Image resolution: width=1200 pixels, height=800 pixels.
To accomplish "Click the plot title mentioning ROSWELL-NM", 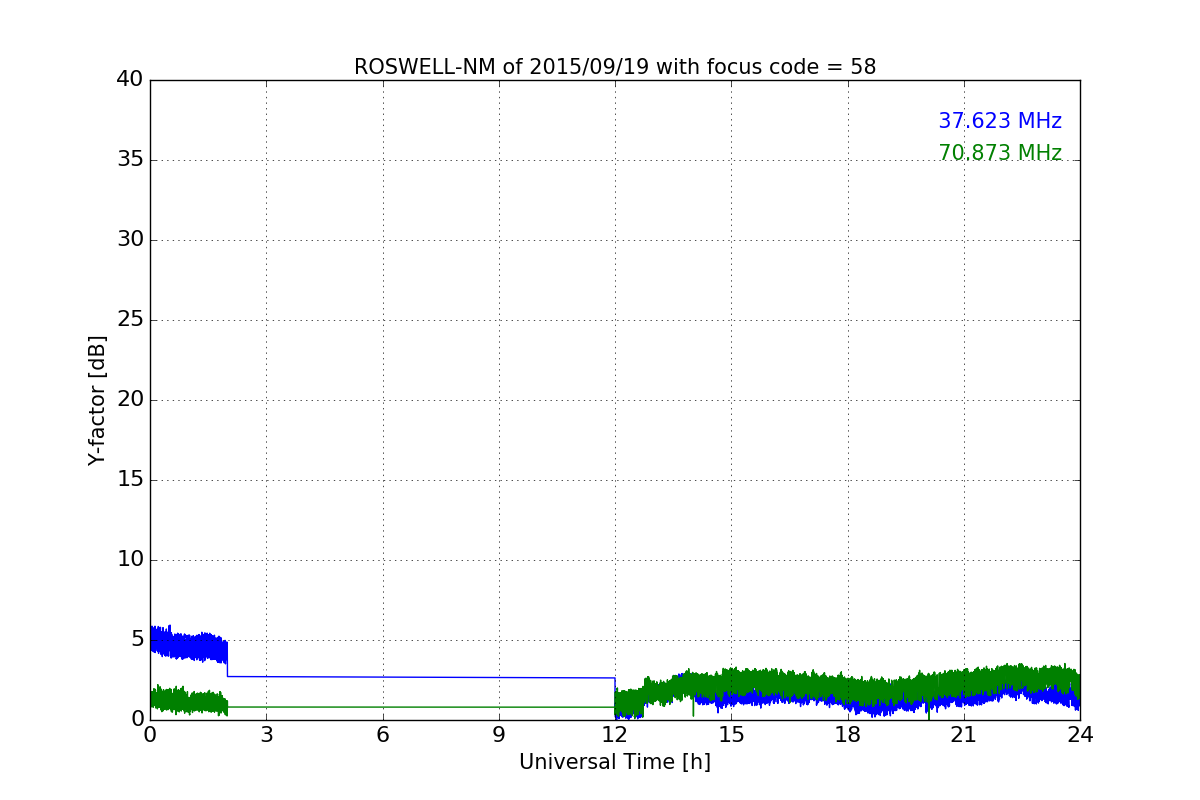I will coord(615,67).
